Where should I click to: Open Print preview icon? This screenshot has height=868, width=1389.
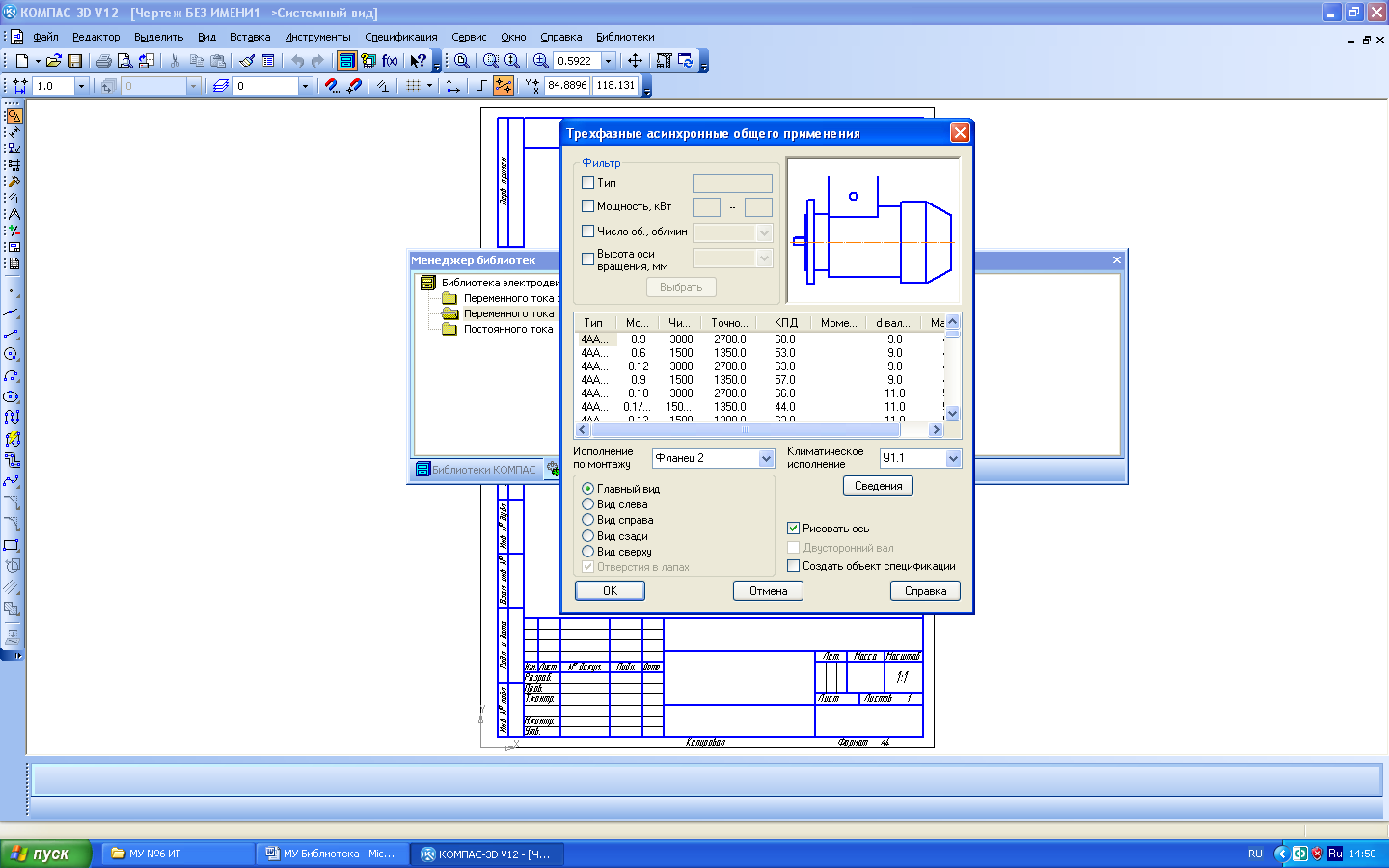[124, 61]
